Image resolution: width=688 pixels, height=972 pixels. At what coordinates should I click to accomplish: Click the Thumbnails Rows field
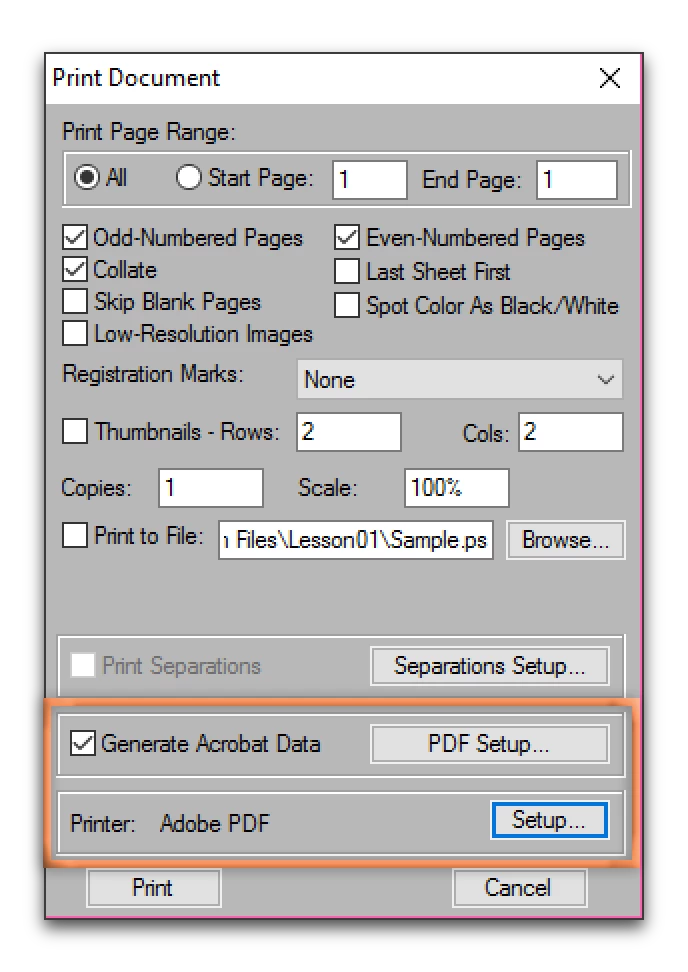pyautogui.click(x=349, y=432)
